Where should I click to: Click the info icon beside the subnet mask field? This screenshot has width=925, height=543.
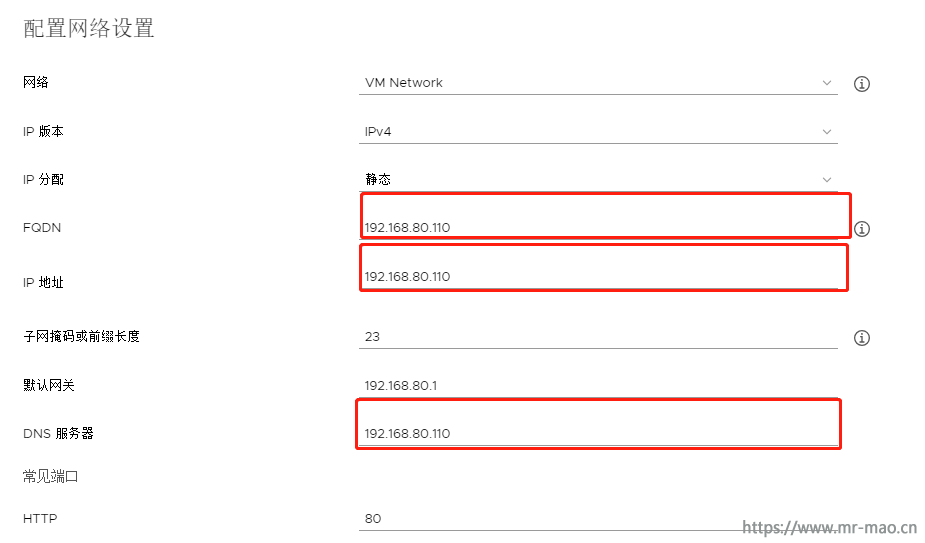tap(861, 338)
